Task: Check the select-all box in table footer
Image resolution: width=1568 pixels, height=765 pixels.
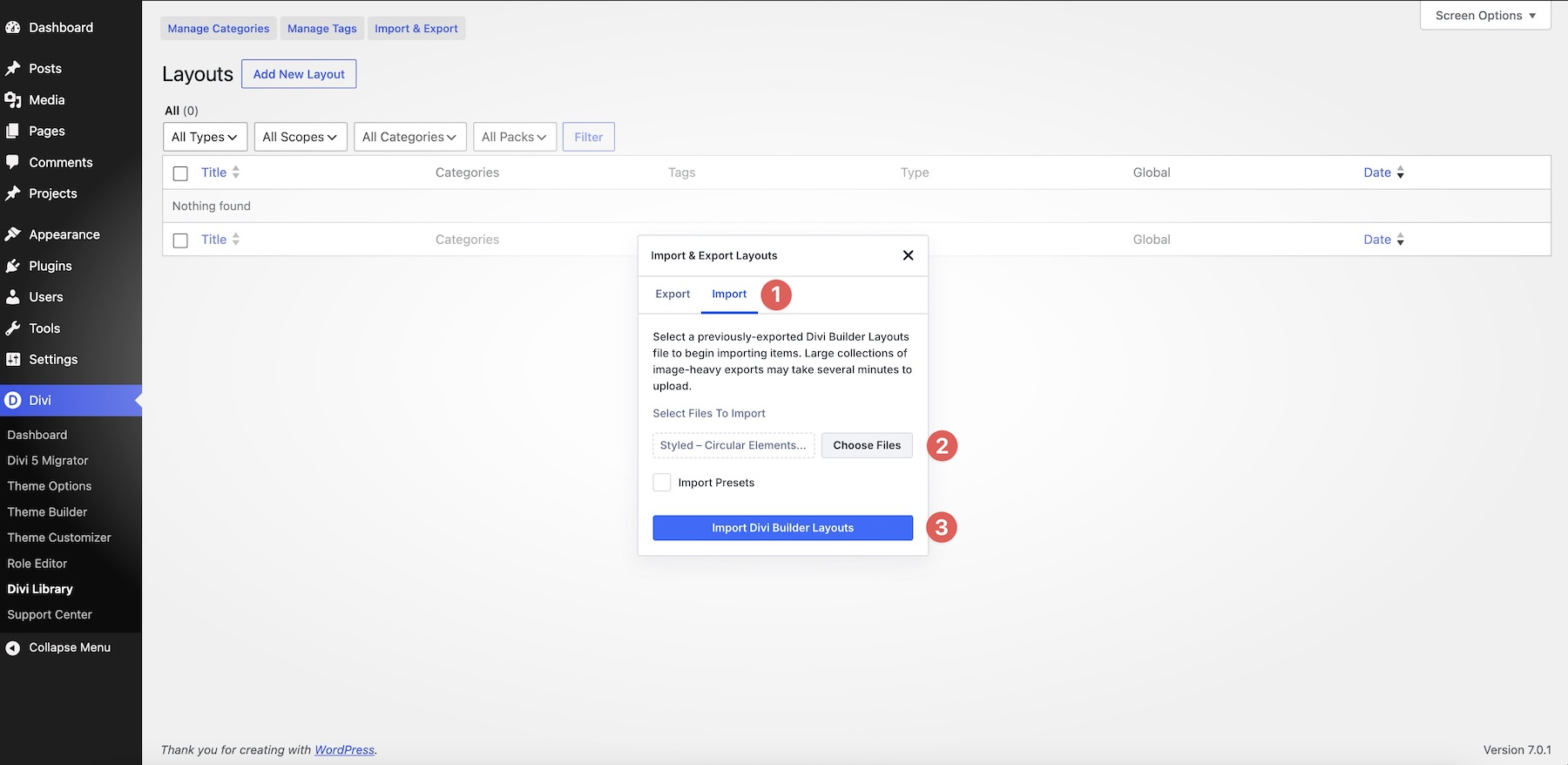Action: click(x=180, y=240)
